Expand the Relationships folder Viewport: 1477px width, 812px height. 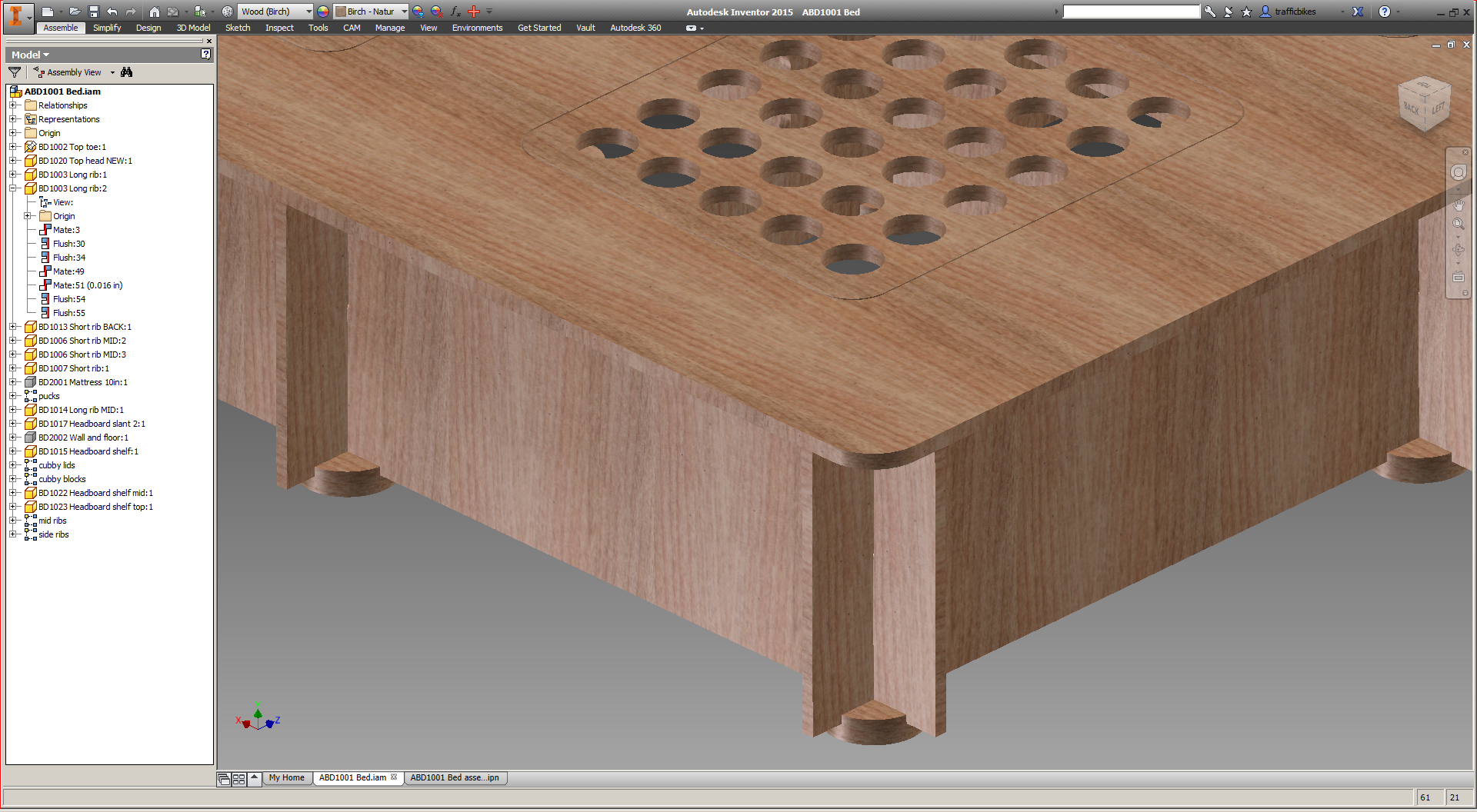(13, 105)
